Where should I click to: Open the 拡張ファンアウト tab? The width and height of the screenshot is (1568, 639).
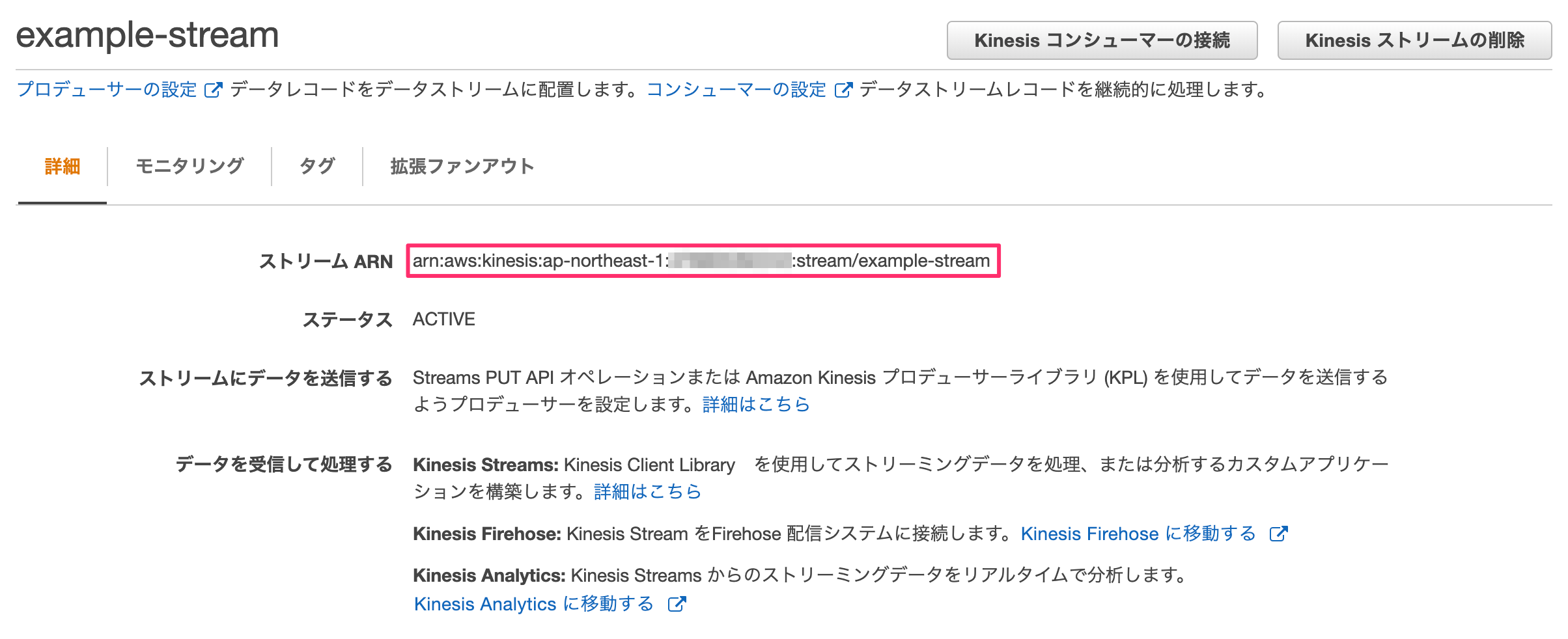pyautogui.click(x=462, y=167)
